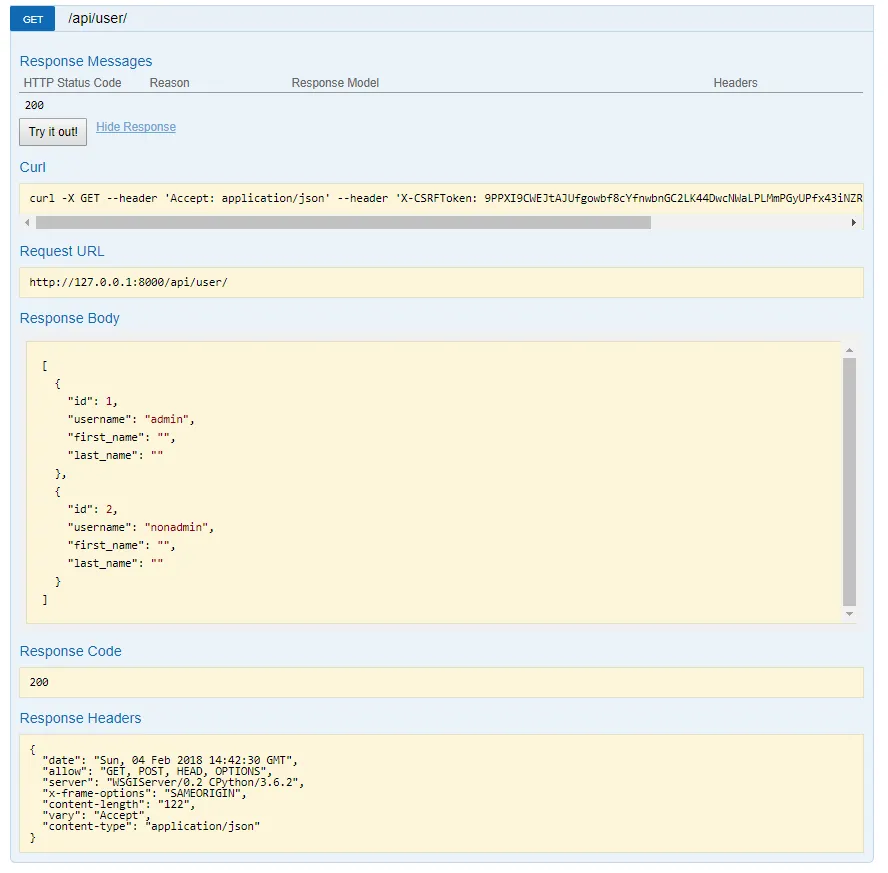Viewport: 888px width, 873px height.
Task: Click the GET method badge
Action: pos(32,19)
